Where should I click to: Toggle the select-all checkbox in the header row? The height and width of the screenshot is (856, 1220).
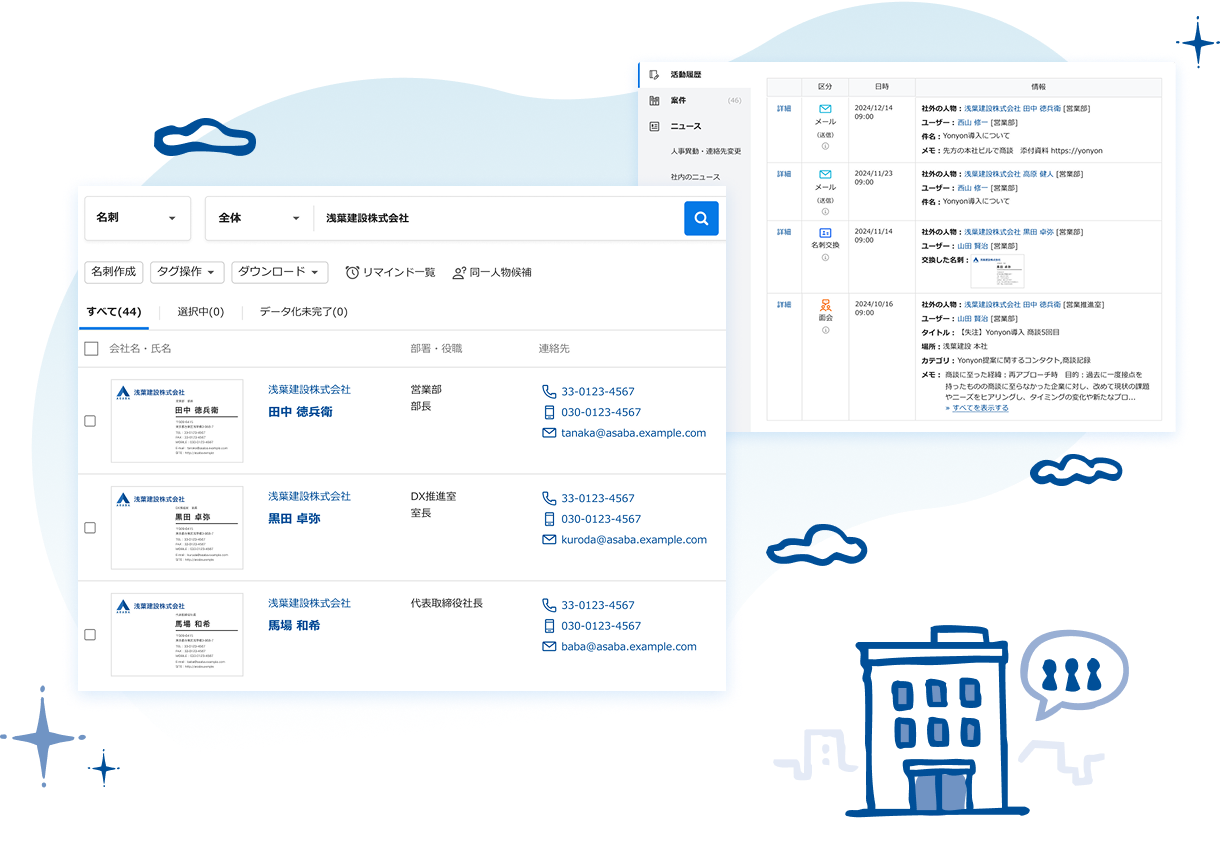click(x=91, y=349)
